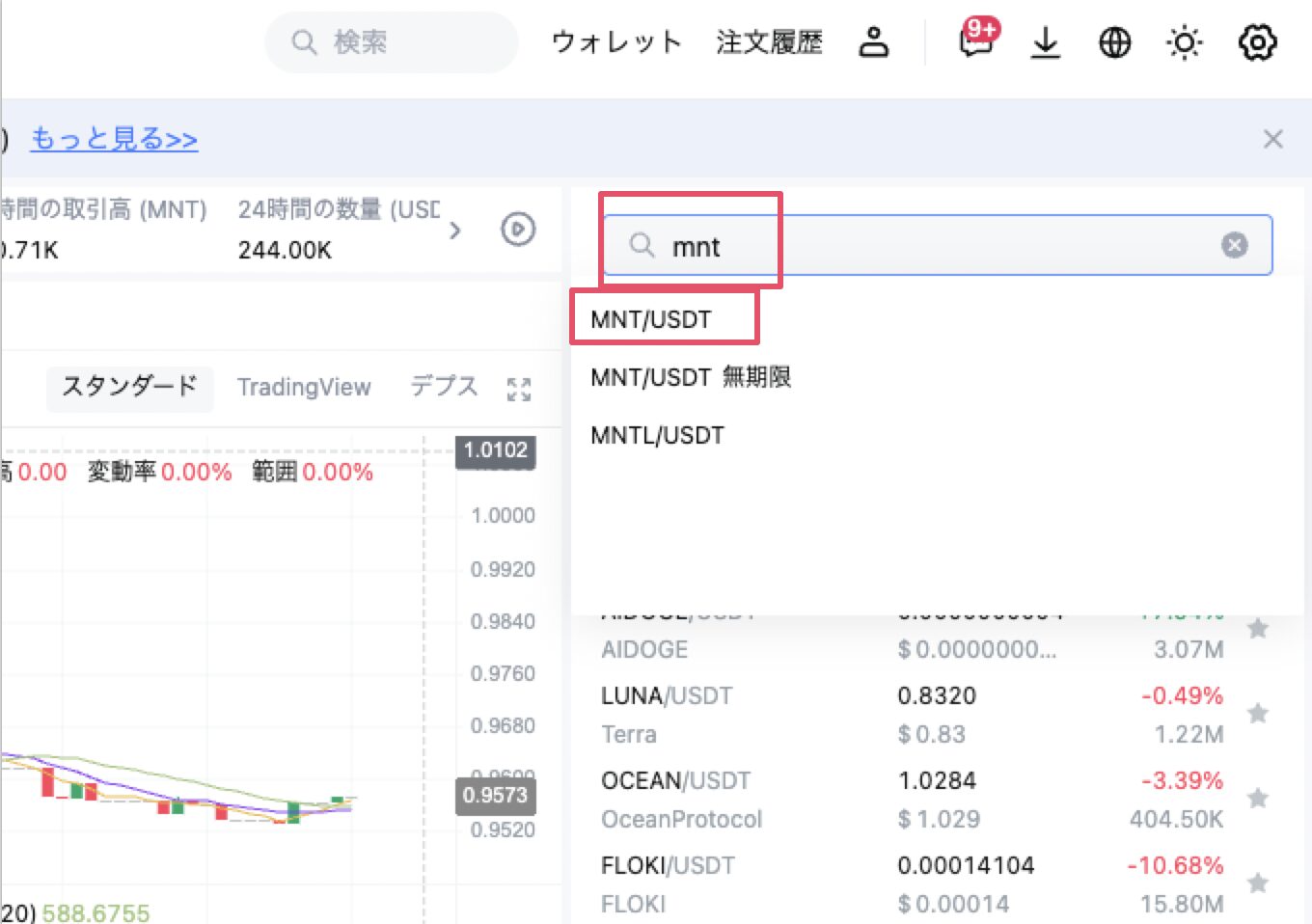Click 24時間の数量 value 244.00K
1312x924 pixels.
click(285, 251)
